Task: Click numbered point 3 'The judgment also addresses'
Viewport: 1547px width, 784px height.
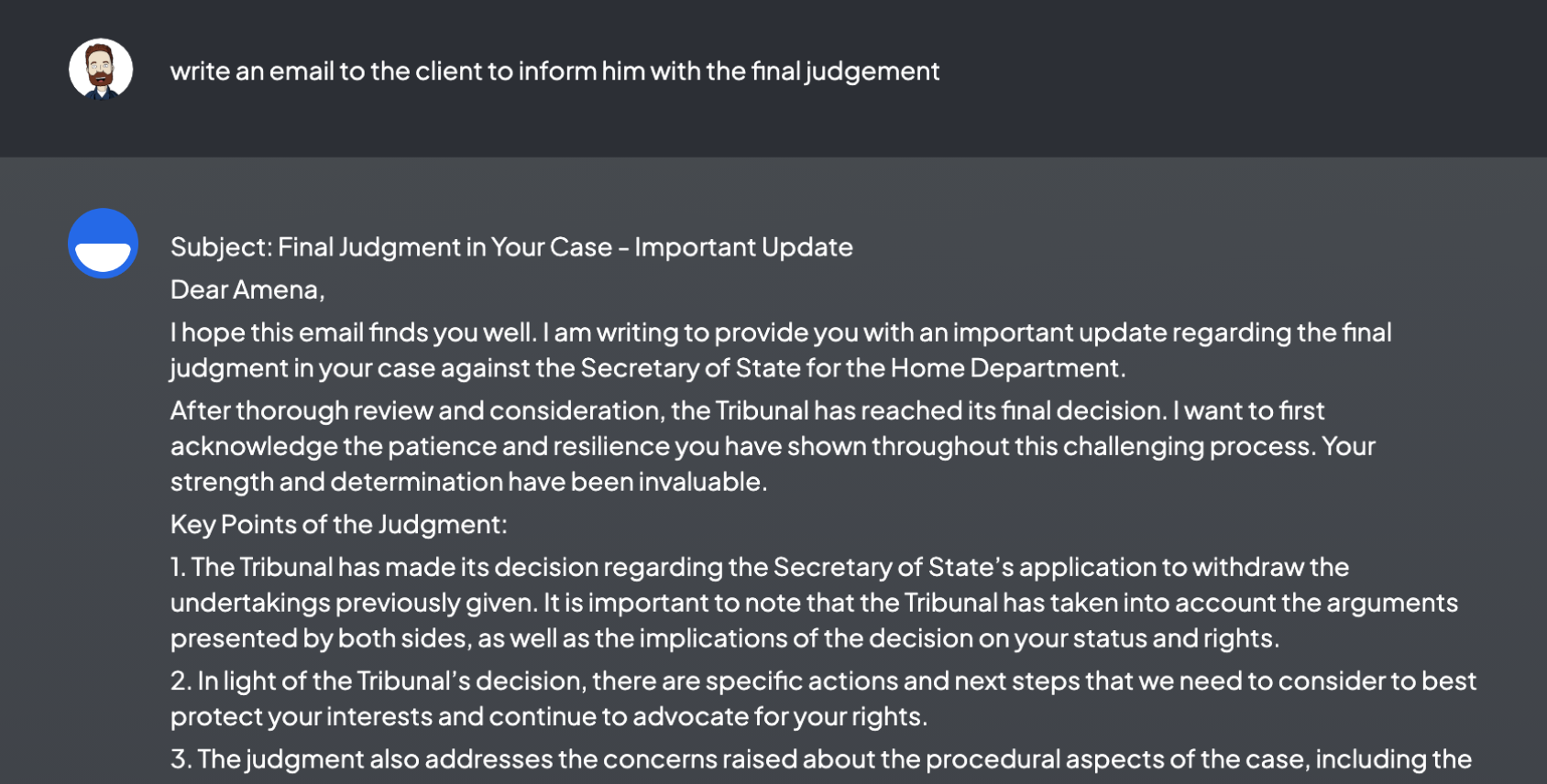Action: pos(820,759)
